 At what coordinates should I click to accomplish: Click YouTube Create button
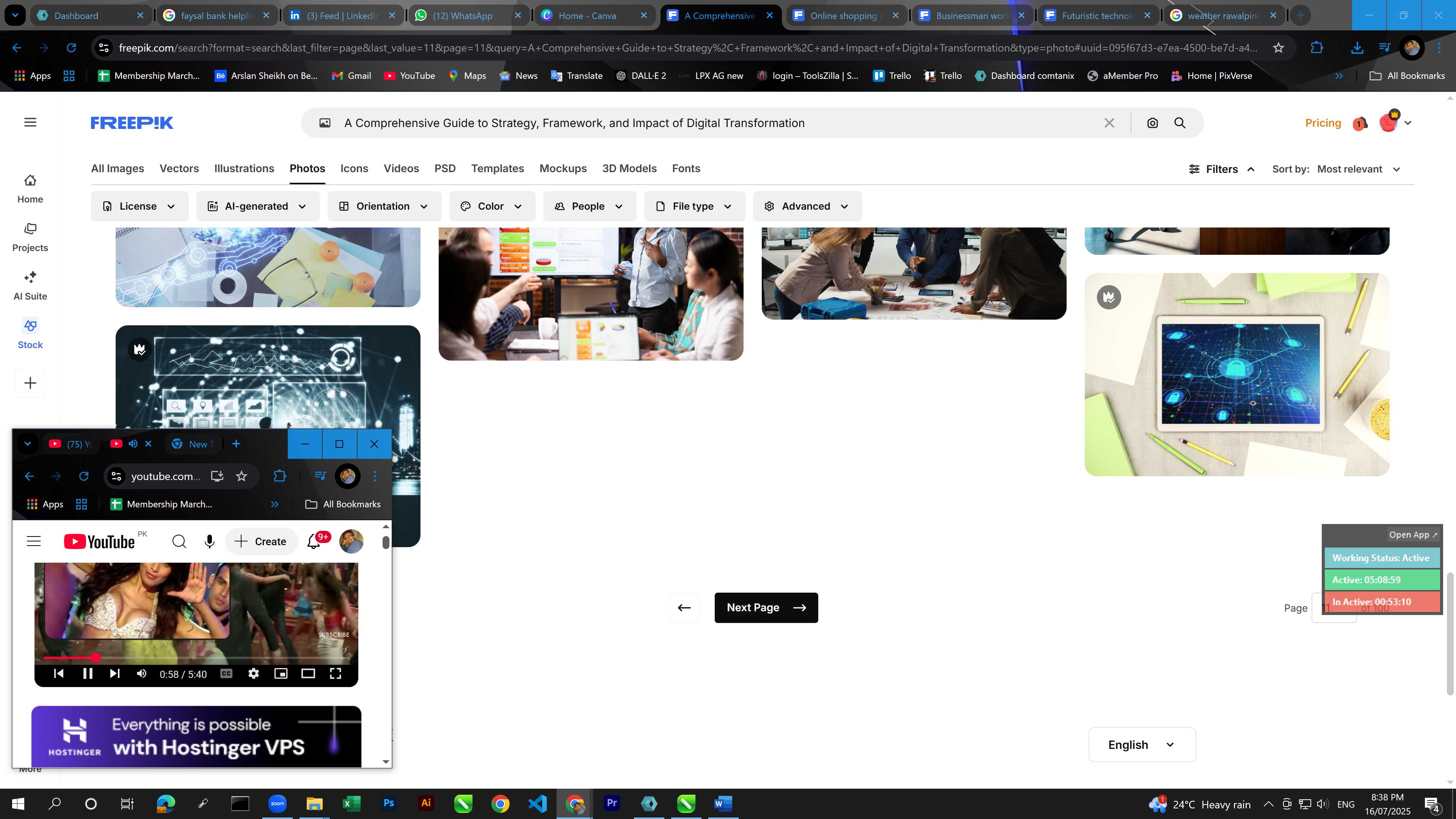(x=261, y=541)
